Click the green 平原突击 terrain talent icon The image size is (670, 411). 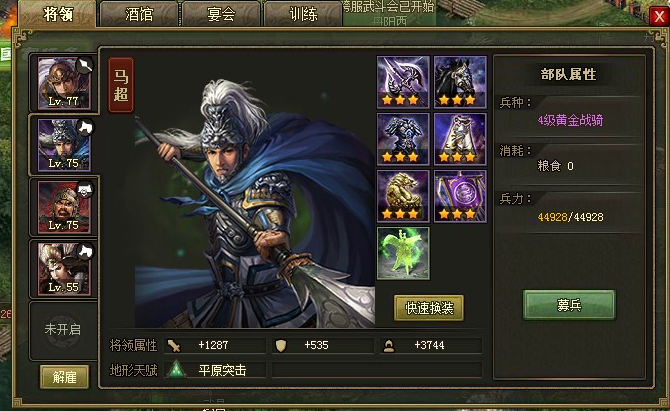point(176,370)
